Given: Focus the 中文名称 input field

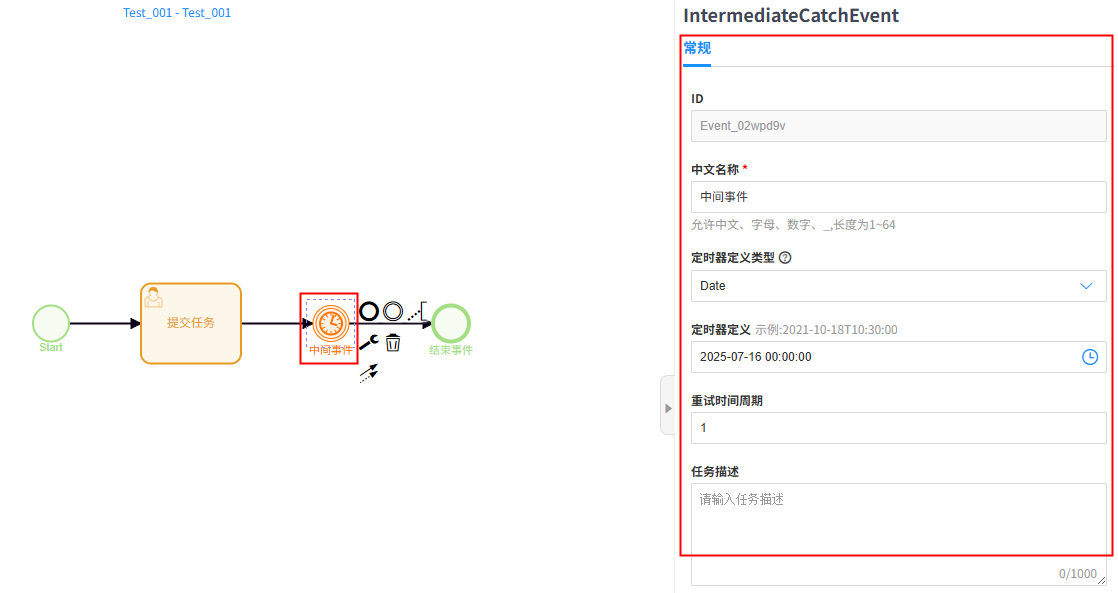Looking at the screenshot, I should 898,197.
